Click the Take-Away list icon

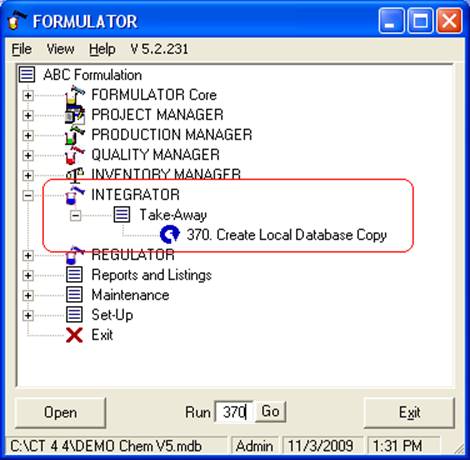tap(122, 215)
